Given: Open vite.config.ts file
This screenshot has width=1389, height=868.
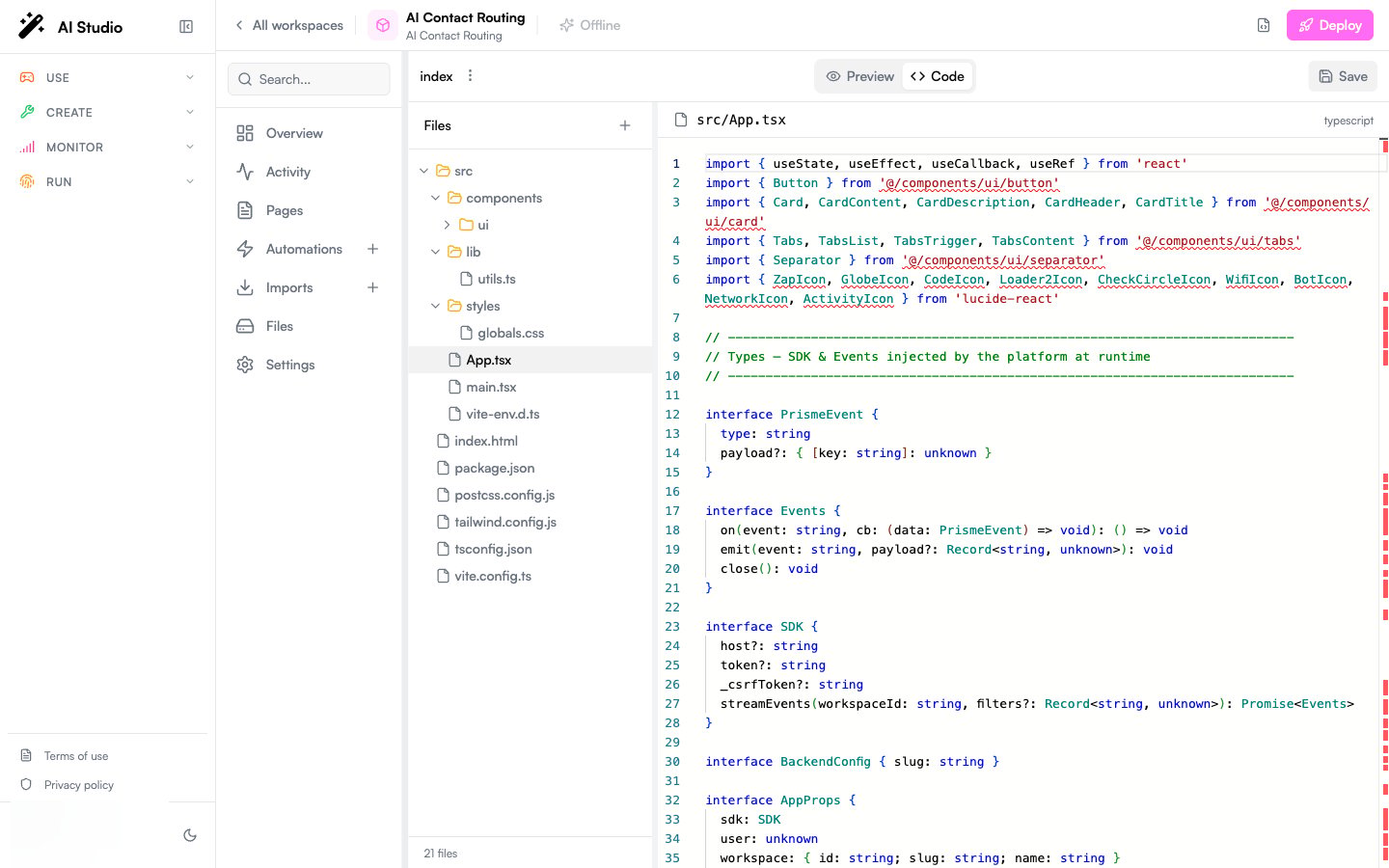Looking at the screenshot, I should pyautogui.click(x=531, y=576).
